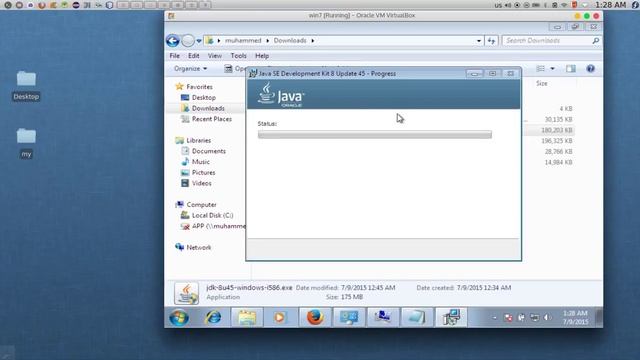Click the 180,203 KB file size row

(557, 130)
